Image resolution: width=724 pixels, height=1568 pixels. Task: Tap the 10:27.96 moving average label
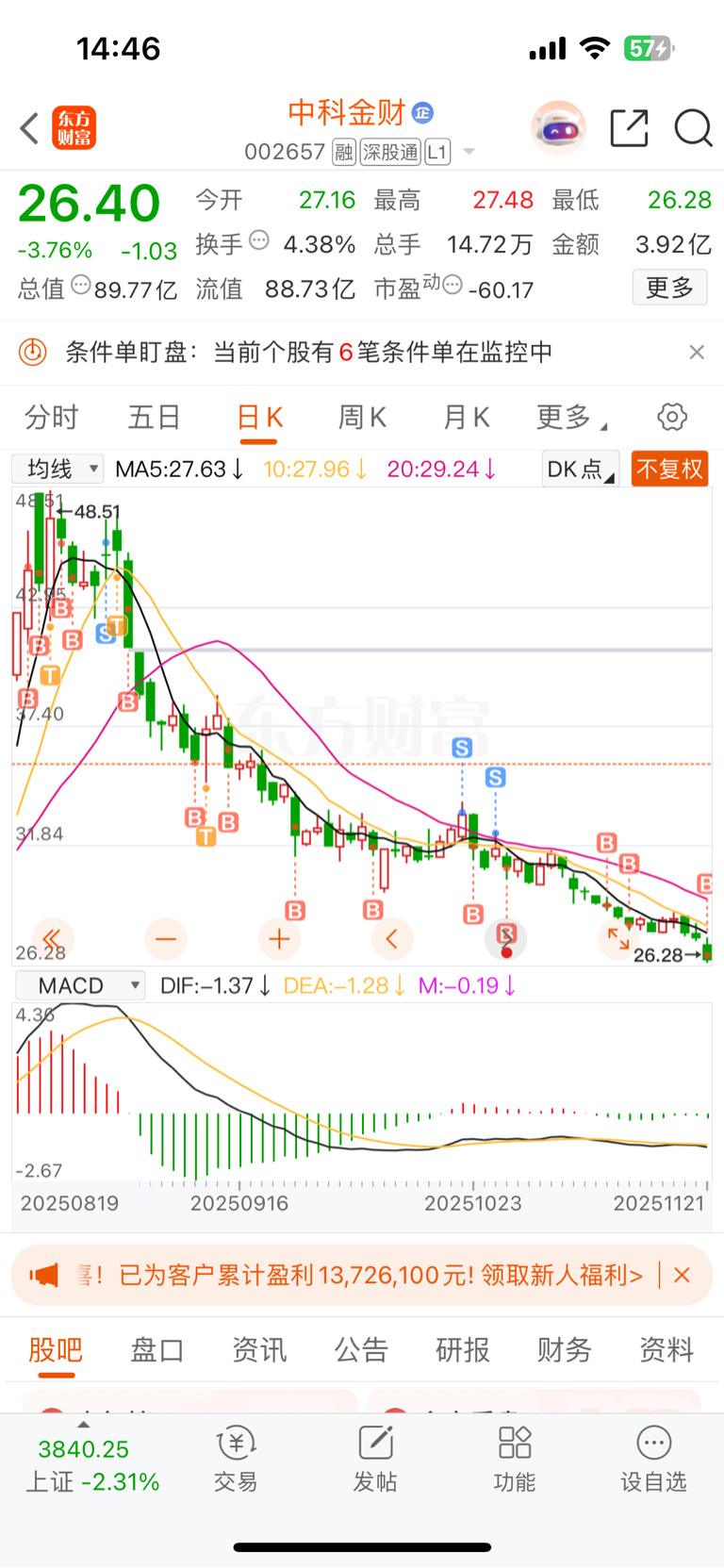(315, 470)
